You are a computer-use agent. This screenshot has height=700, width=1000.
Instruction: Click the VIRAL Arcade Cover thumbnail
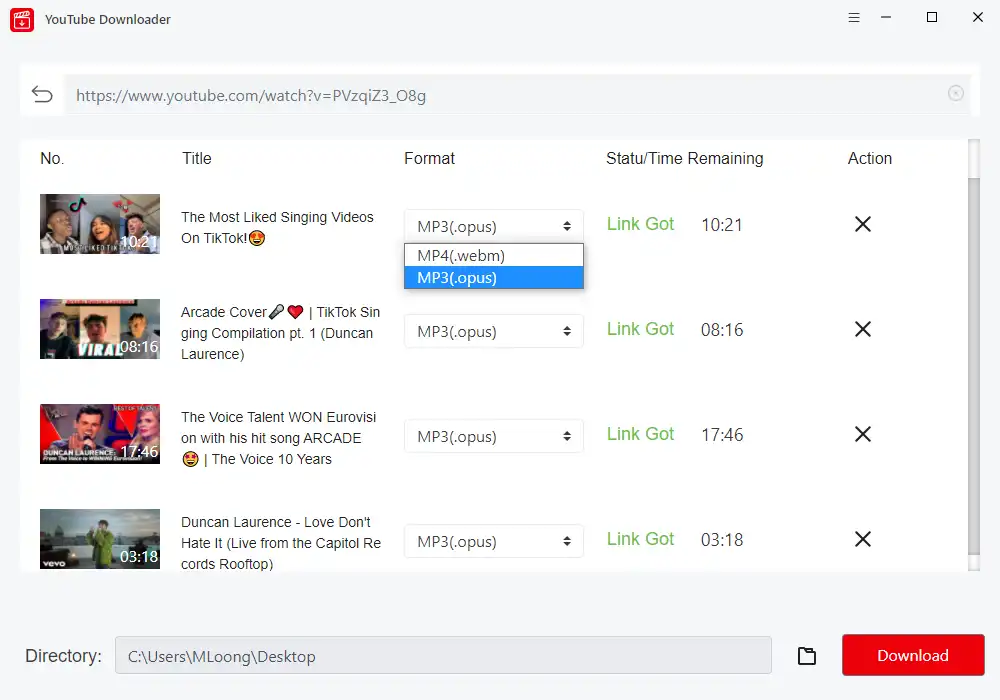click(x=99, y=329)
